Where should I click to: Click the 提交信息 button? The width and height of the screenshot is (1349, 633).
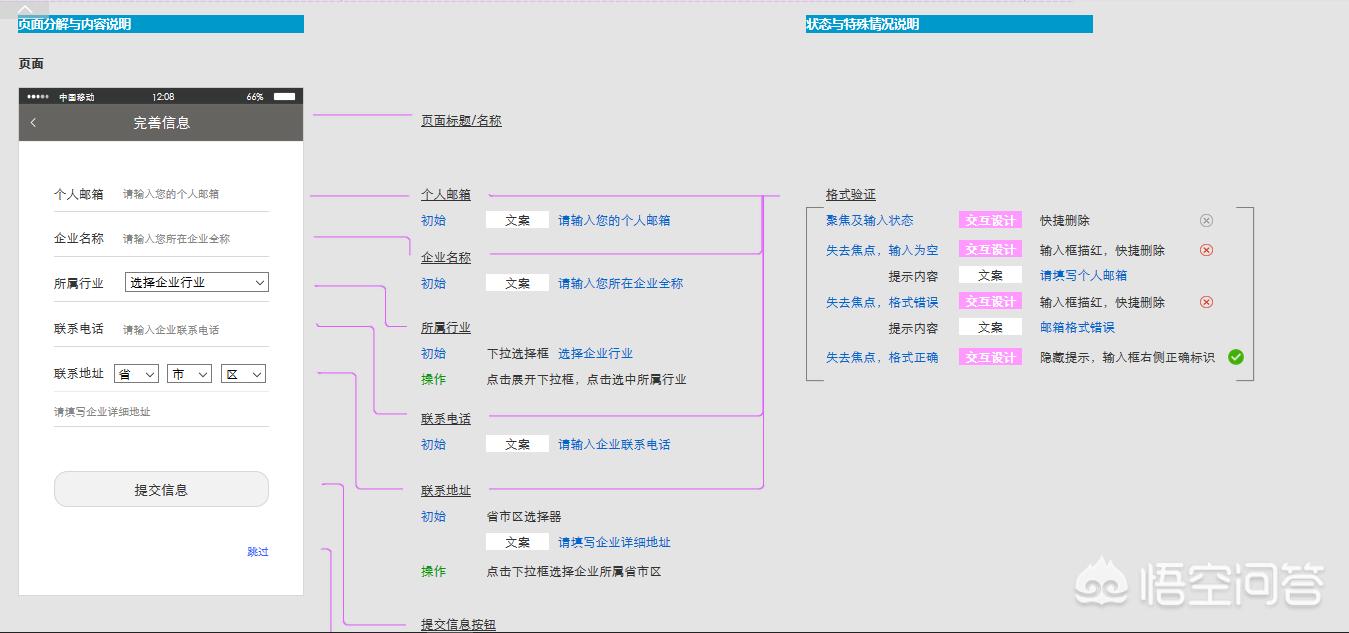[x=161, y=490]
